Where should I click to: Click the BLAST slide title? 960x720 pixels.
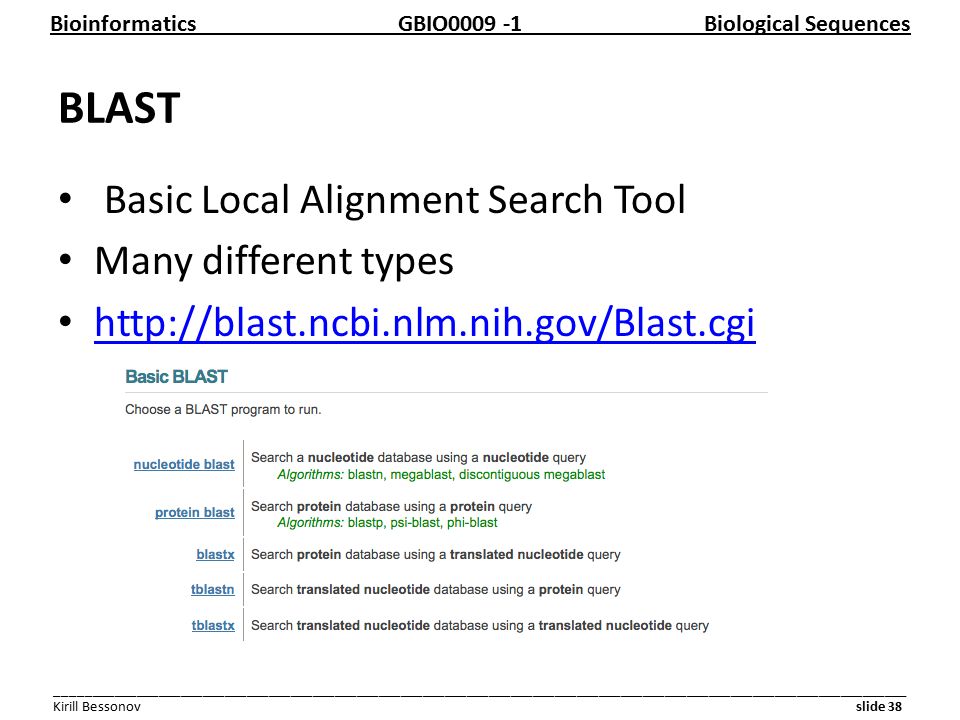119,108
